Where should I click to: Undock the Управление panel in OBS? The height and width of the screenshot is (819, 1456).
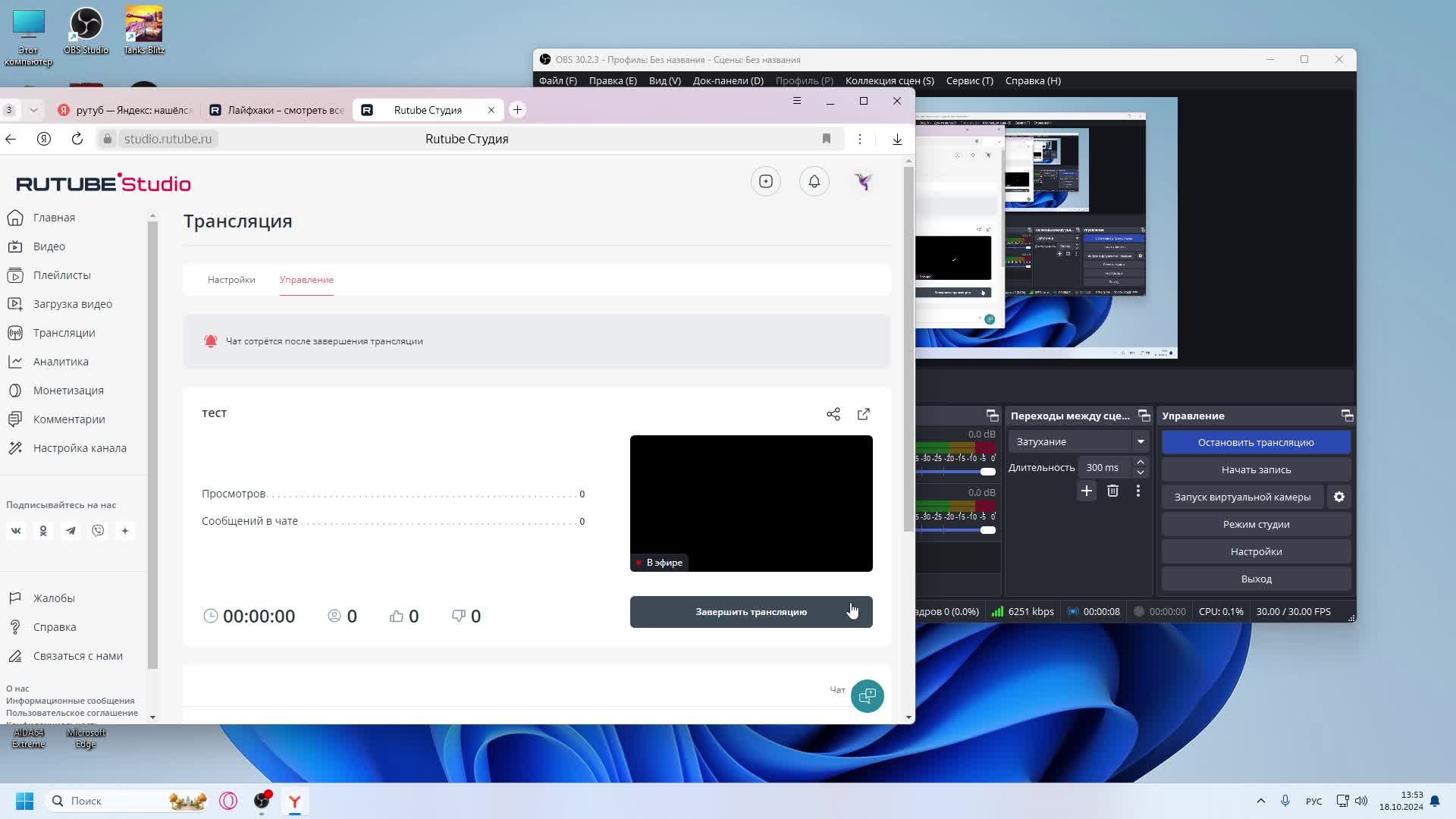tap(1347, 416)
